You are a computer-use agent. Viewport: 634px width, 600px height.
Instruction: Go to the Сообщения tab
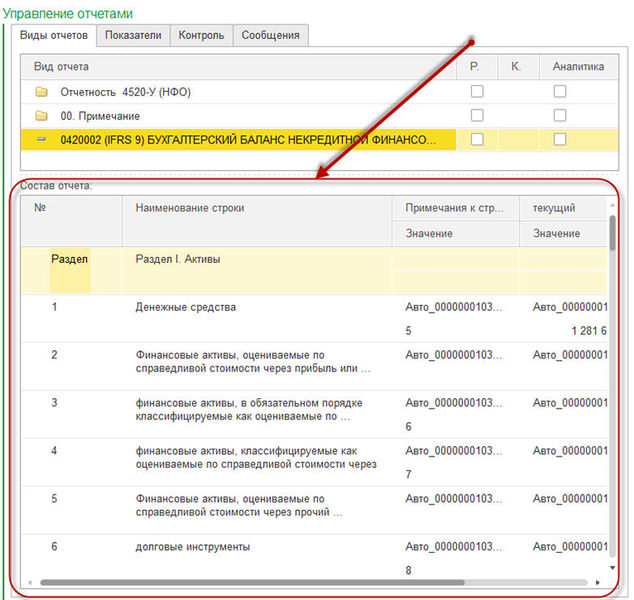pyautogui.click(x=270, y=35)
